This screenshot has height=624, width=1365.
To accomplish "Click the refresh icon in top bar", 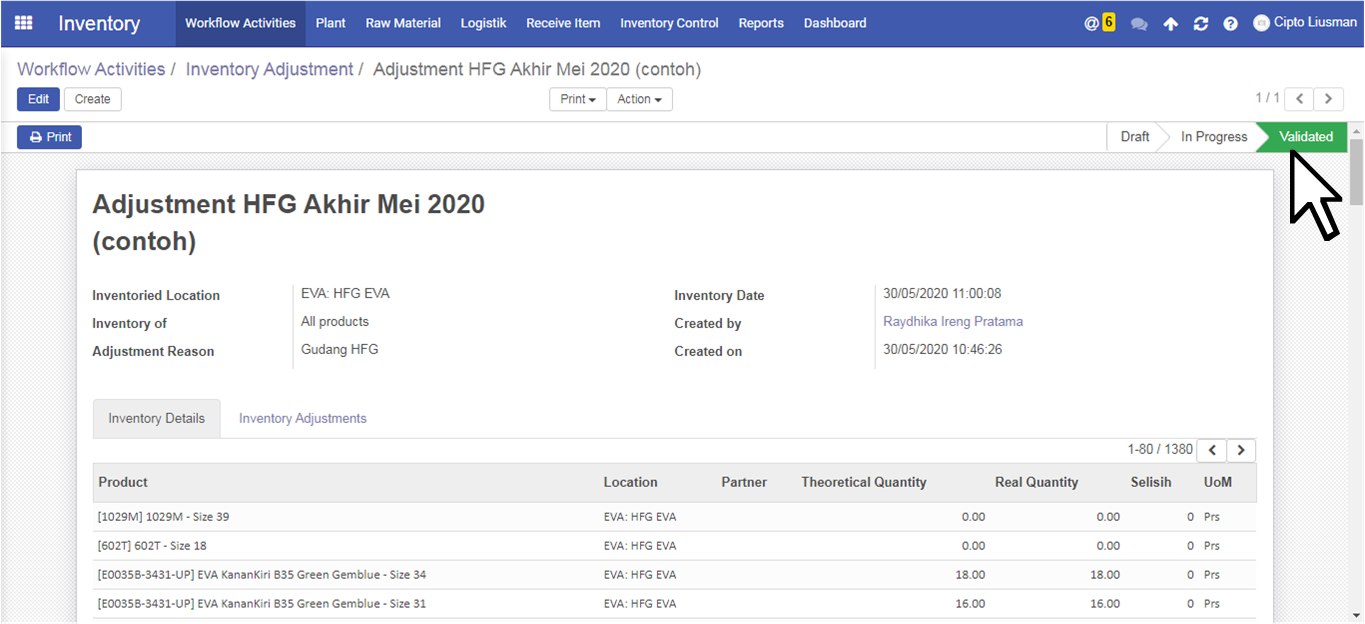I will [1201, 24].
